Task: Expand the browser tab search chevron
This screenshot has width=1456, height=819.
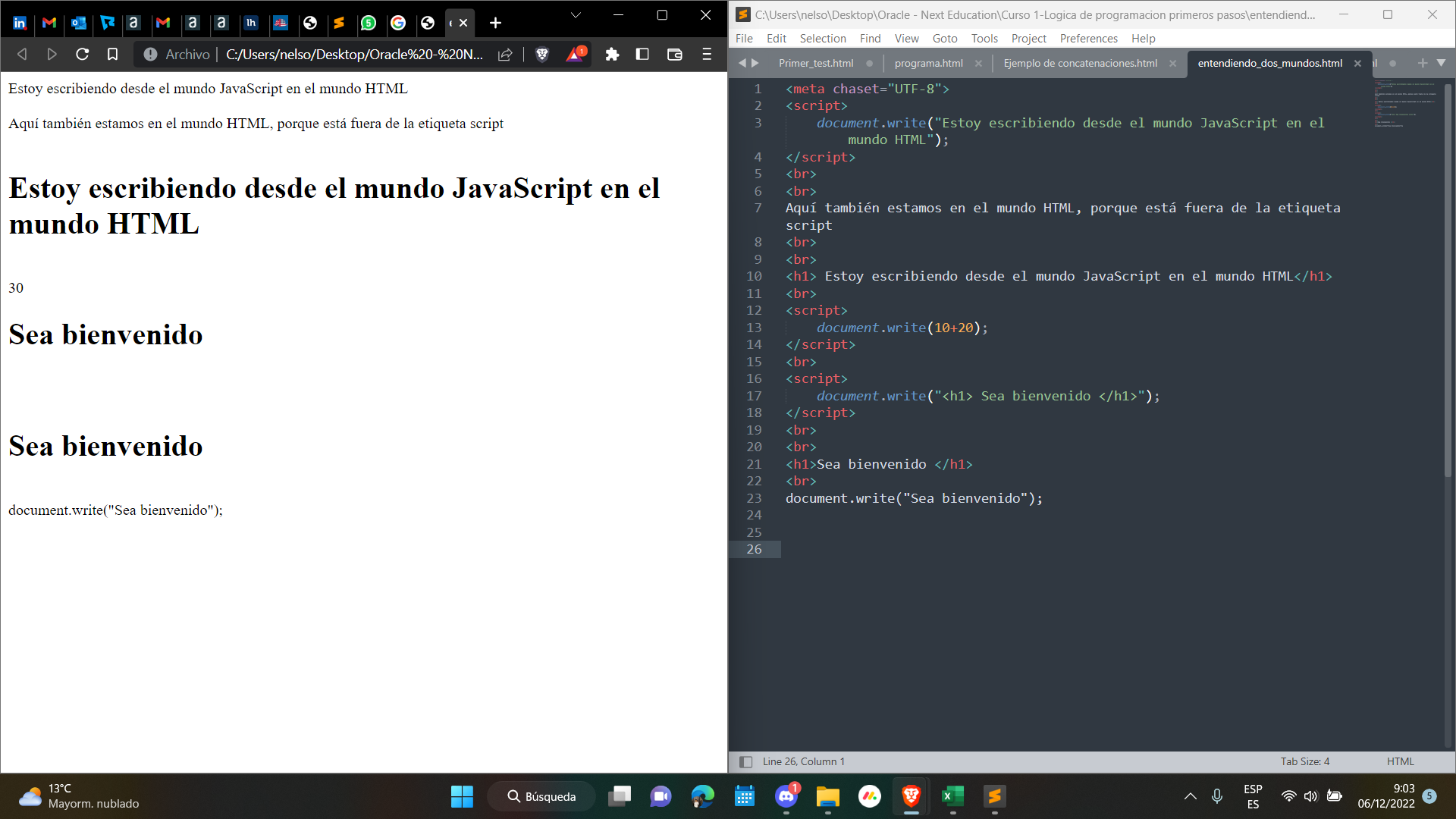Action: click(576, 15)
